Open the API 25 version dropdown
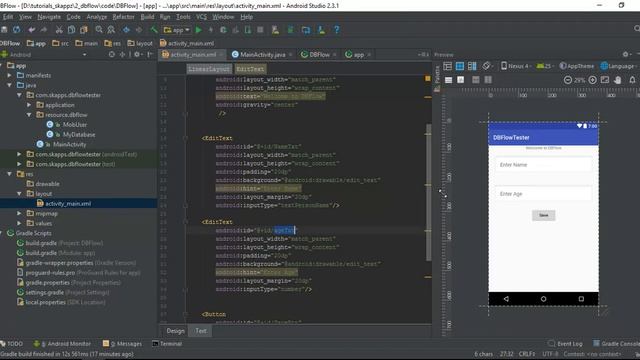The height and width of the screenshot is (360, 640). tap(545, 66)
